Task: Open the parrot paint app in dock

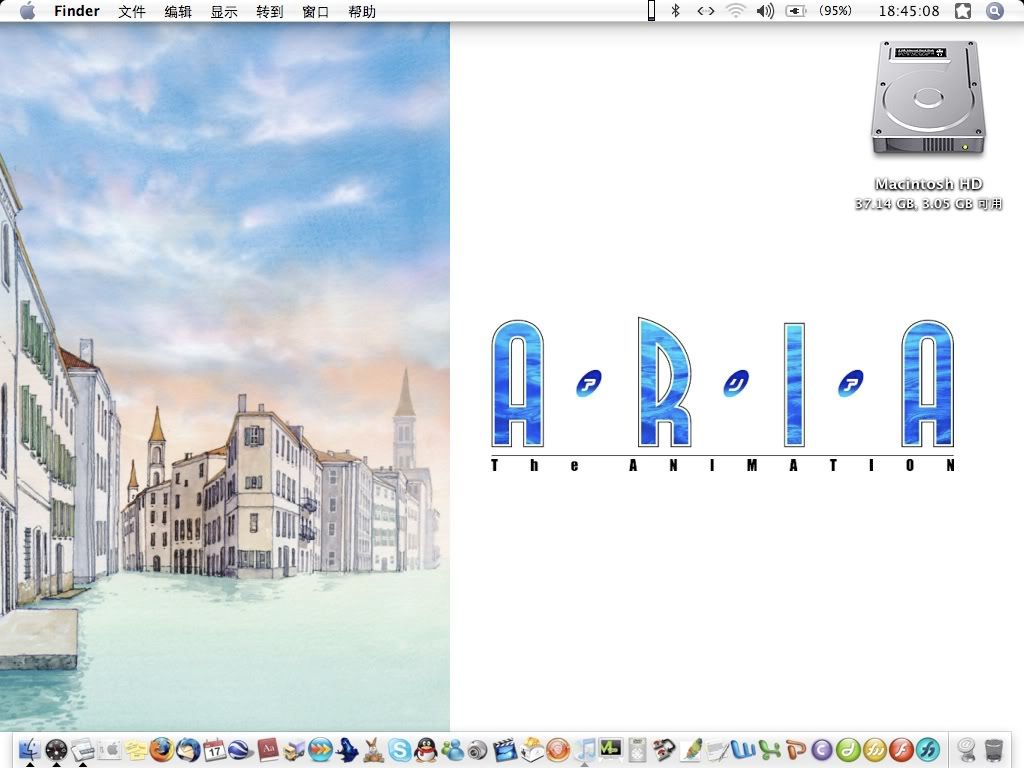Action: (x=691, y=750)
